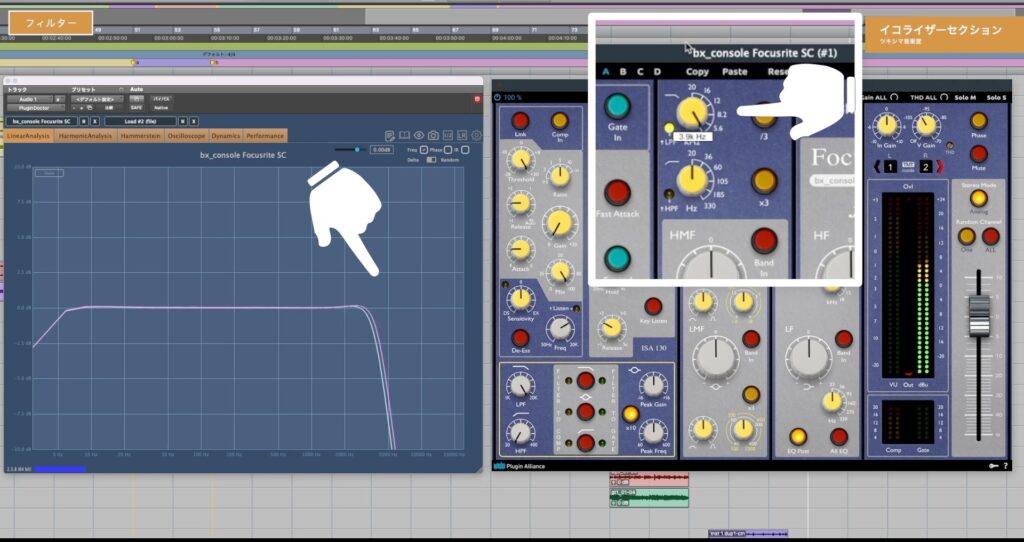The width and height of the screenshot is (1024, 542).
Task: Open the notes icon in PluginDoctor toolbar
Action: pos(390,136)
